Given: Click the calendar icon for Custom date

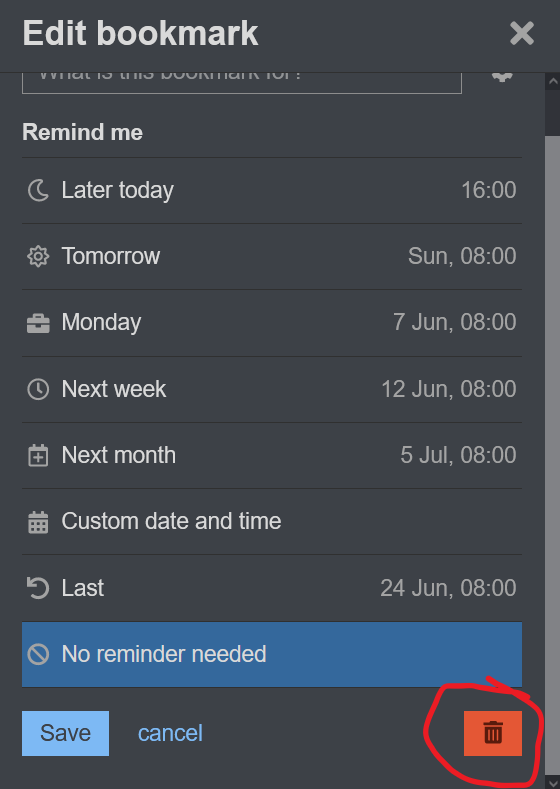Looking at the screenshot, I should (38, 522).
